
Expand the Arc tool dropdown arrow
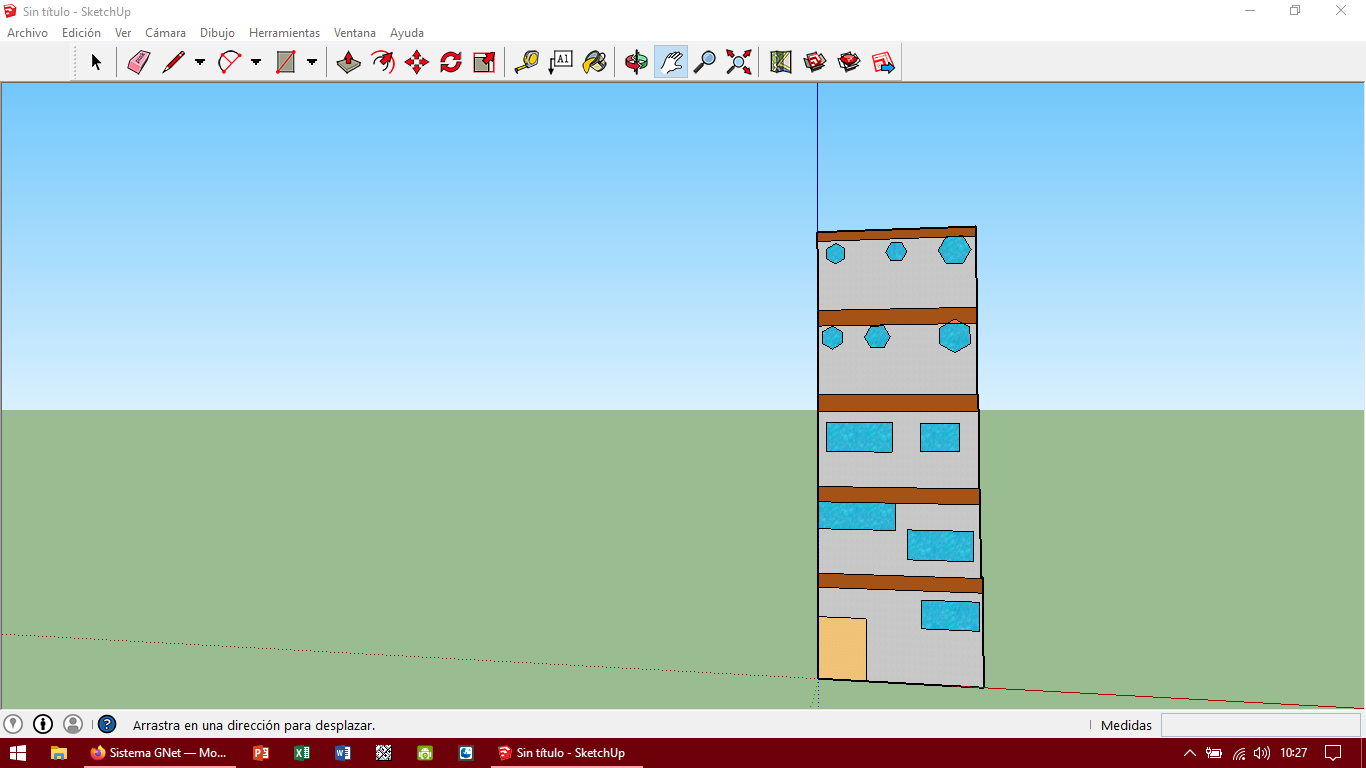(x=256, y=62)
